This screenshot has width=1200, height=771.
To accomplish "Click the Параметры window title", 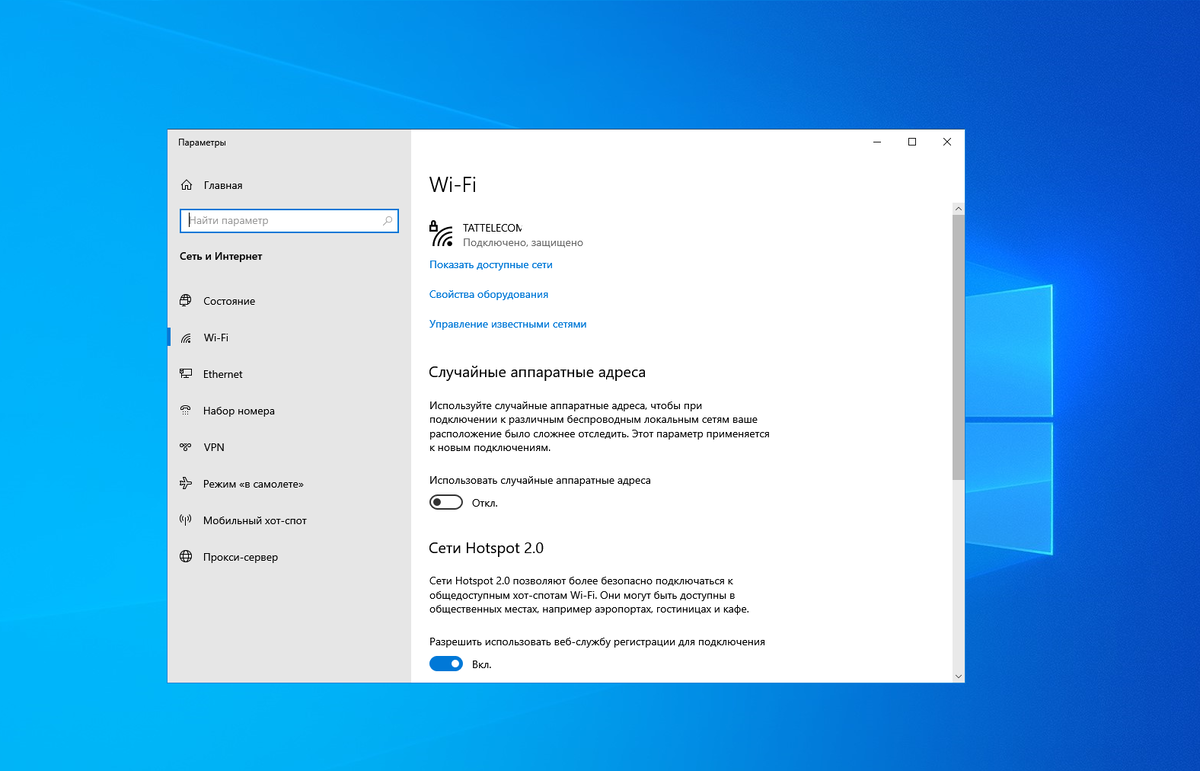I will [x=202, y=142].
